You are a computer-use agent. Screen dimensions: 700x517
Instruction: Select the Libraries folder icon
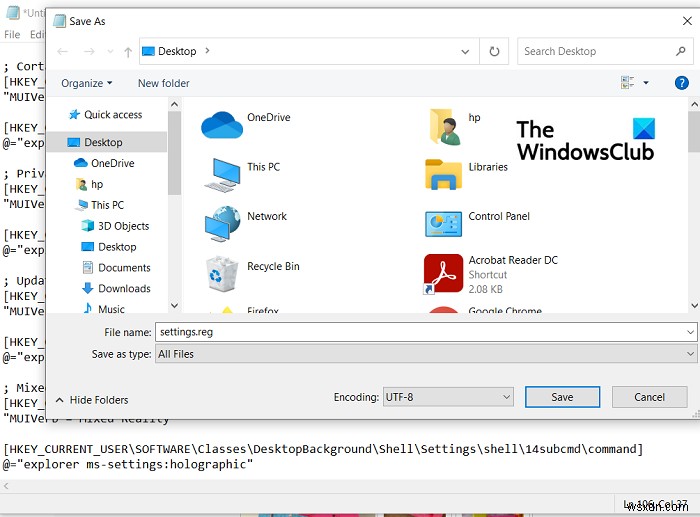point(443,175)
